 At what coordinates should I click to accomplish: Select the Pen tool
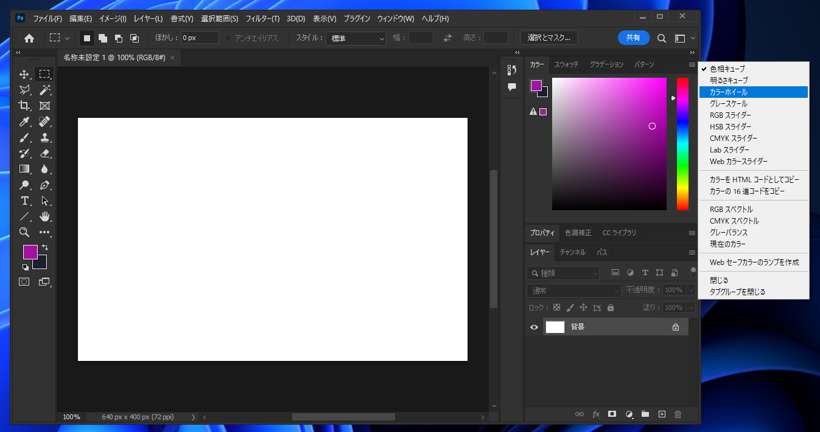[x=44, y=185]
